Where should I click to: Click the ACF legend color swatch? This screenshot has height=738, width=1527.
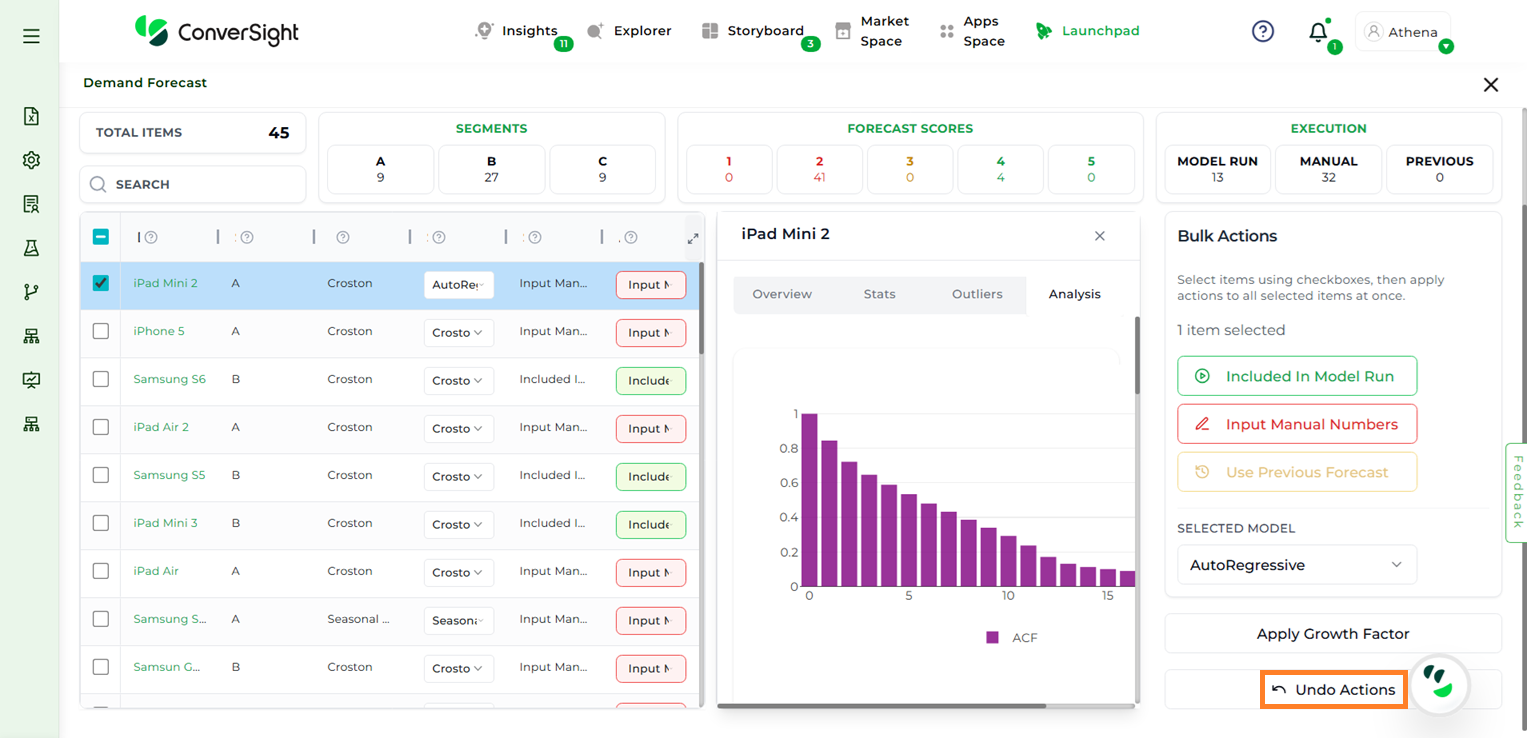[992, 637]
